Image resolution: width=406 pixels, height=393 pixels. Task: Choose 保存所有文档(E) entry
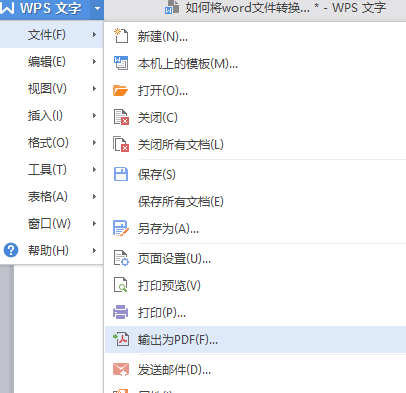(255, 201)
